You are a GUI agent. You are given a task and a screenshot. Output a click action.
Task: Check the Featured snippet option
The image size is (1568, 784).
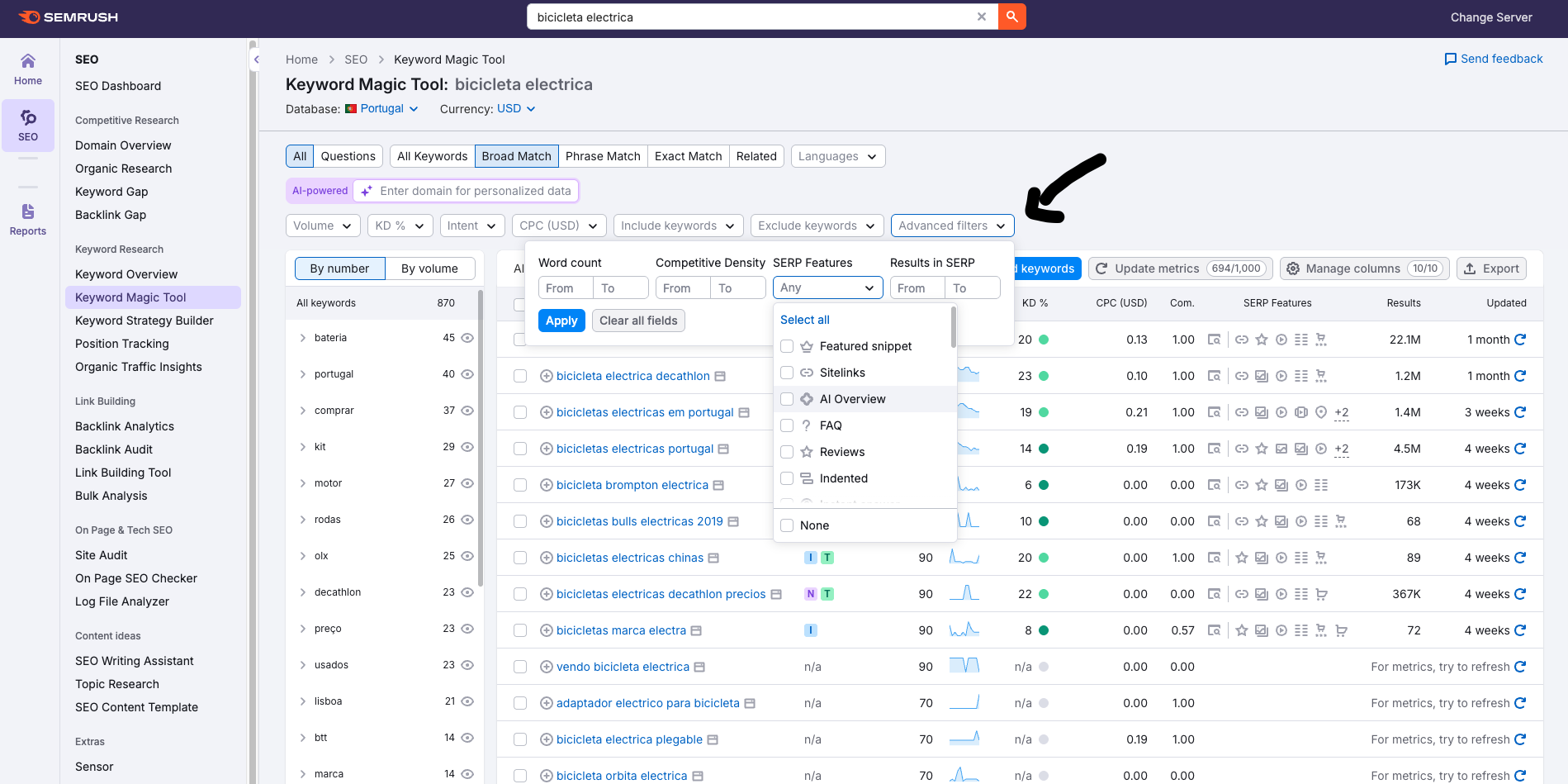[787, 346]
